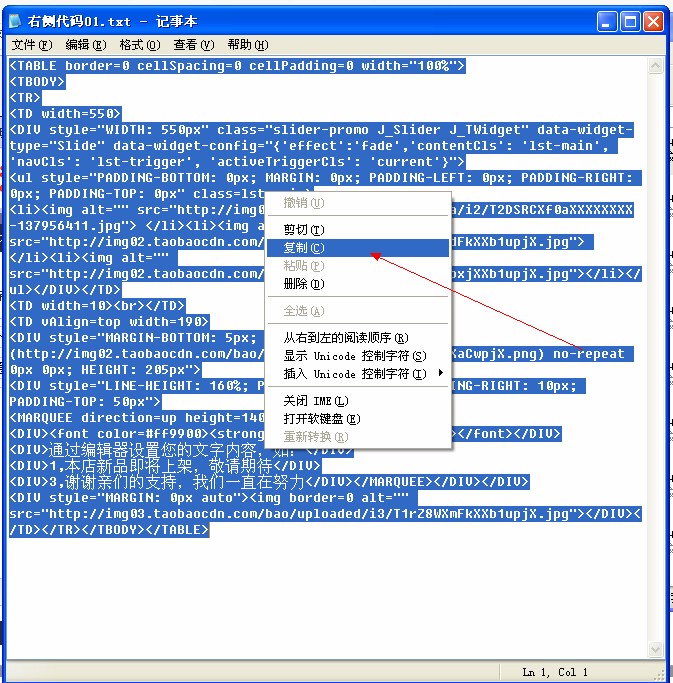The width and height of the screenshot is (673, 683).
Task: Click the <TD vAlign=top width=190> line
Action: [x=109, y=322]
